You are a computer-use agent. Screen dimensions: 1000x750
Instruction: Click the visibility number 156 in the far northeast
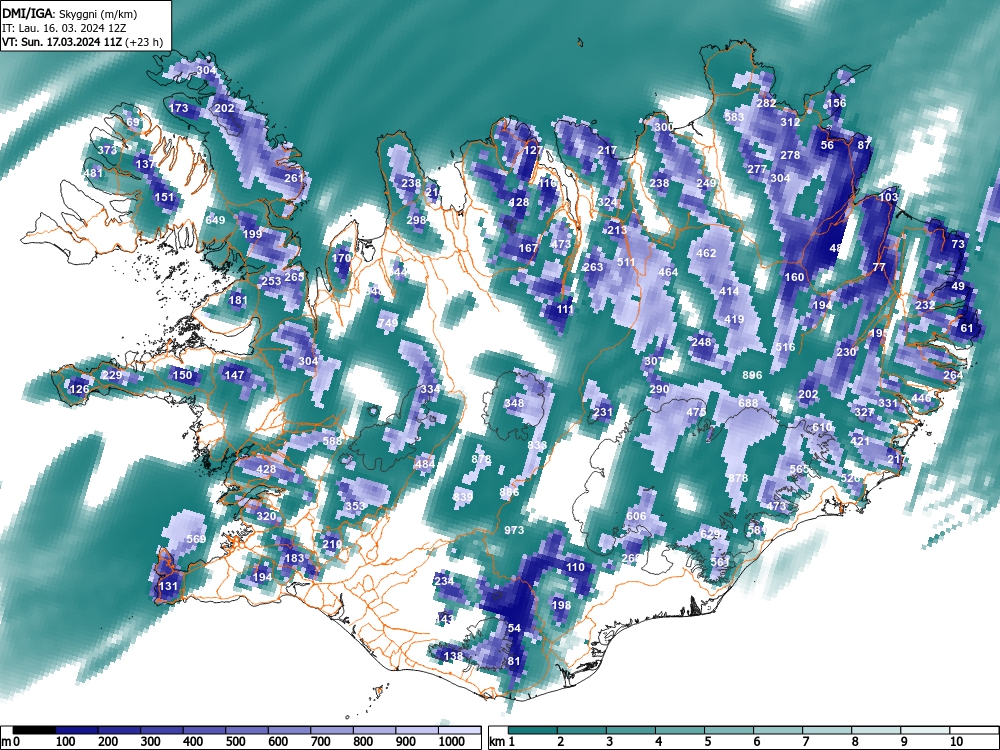pos(836,103)
